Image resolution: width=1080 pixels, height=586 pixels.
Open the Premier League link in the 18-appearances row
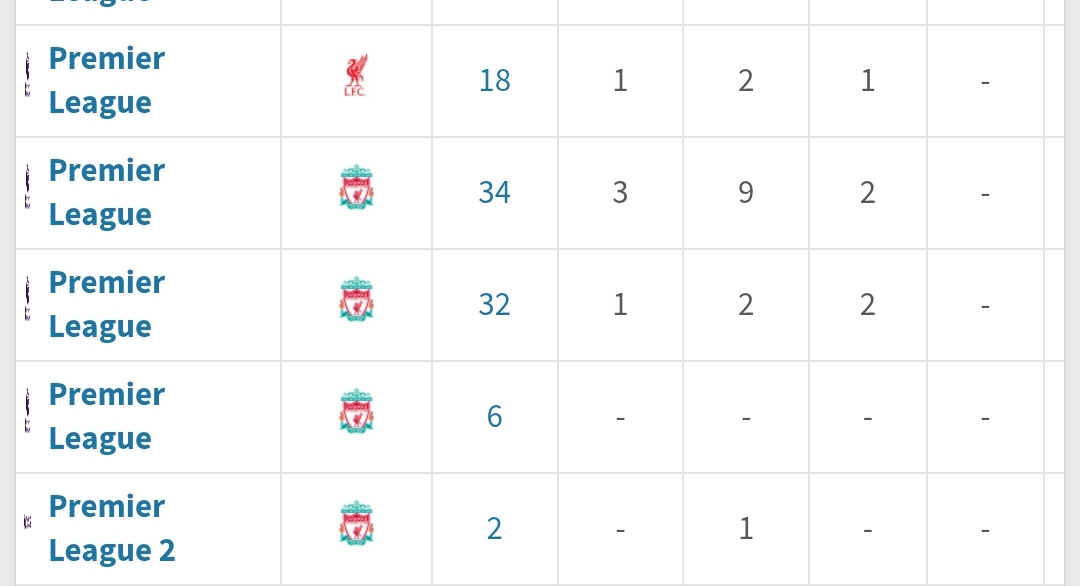(106, 80)
